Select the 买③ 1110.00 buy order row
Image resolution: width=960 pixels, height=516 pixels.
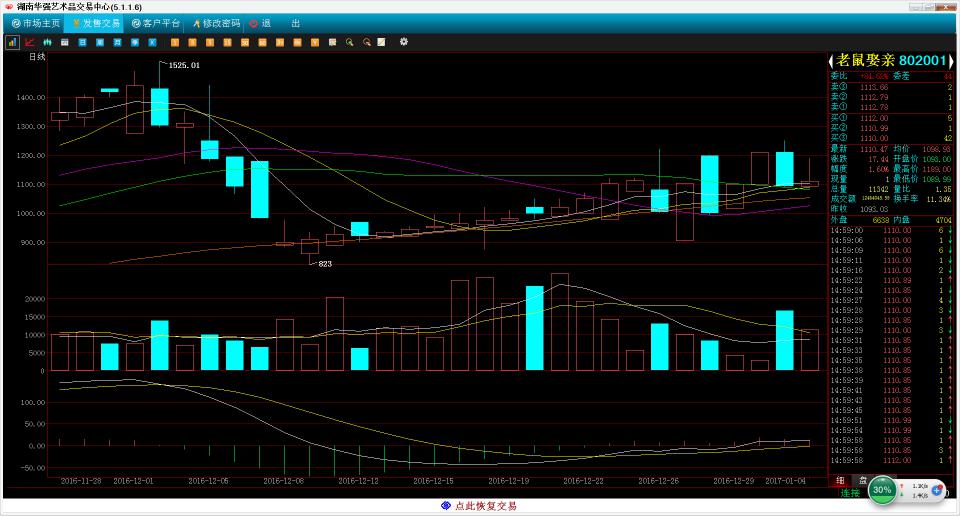pos(891,138)
